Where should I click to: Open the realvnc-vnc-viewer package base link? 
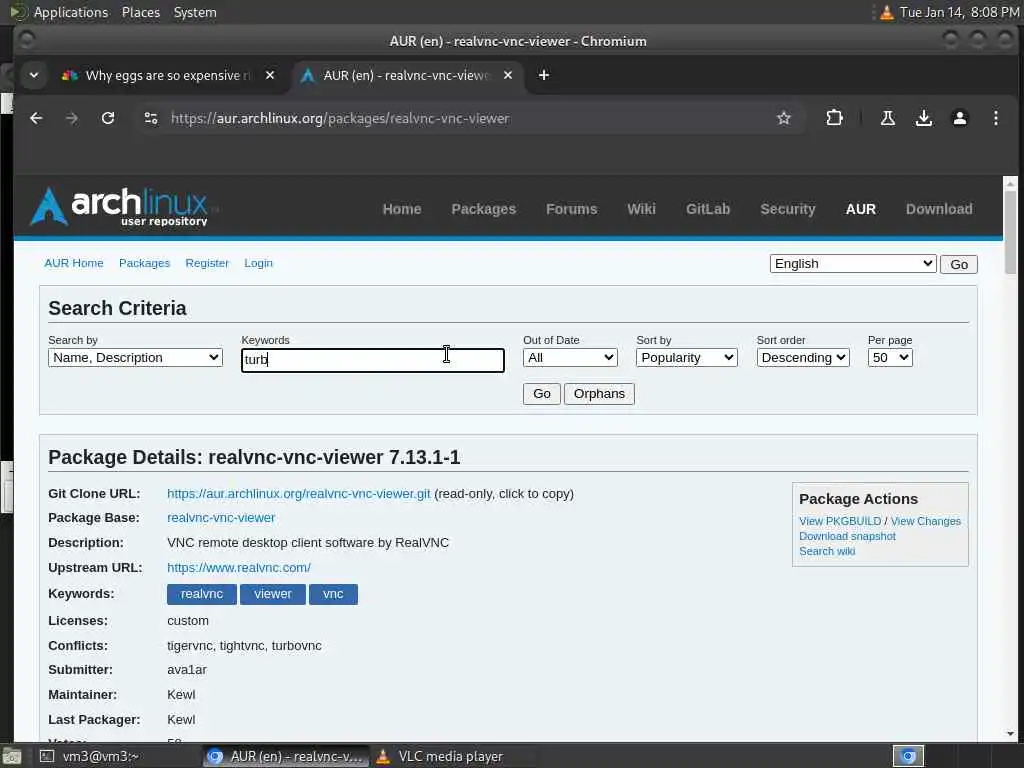coord(221,518)
